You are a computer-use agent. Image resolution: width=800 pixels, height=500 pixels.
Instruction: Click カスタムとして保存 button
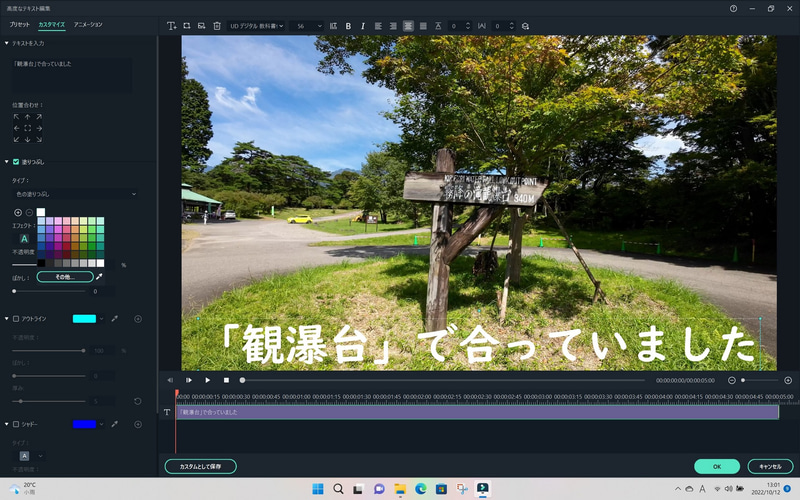coord(201,466)
